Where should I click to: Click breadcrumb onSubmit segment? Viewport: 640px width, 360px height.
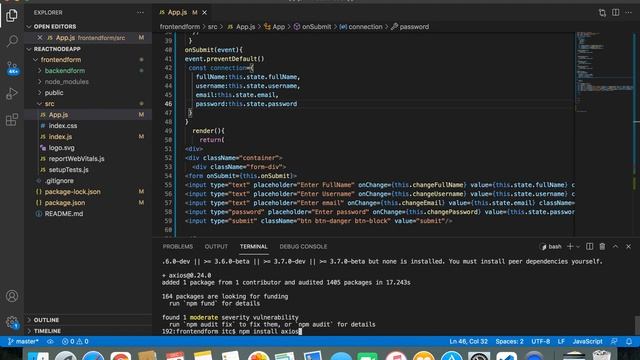(312, 27)
